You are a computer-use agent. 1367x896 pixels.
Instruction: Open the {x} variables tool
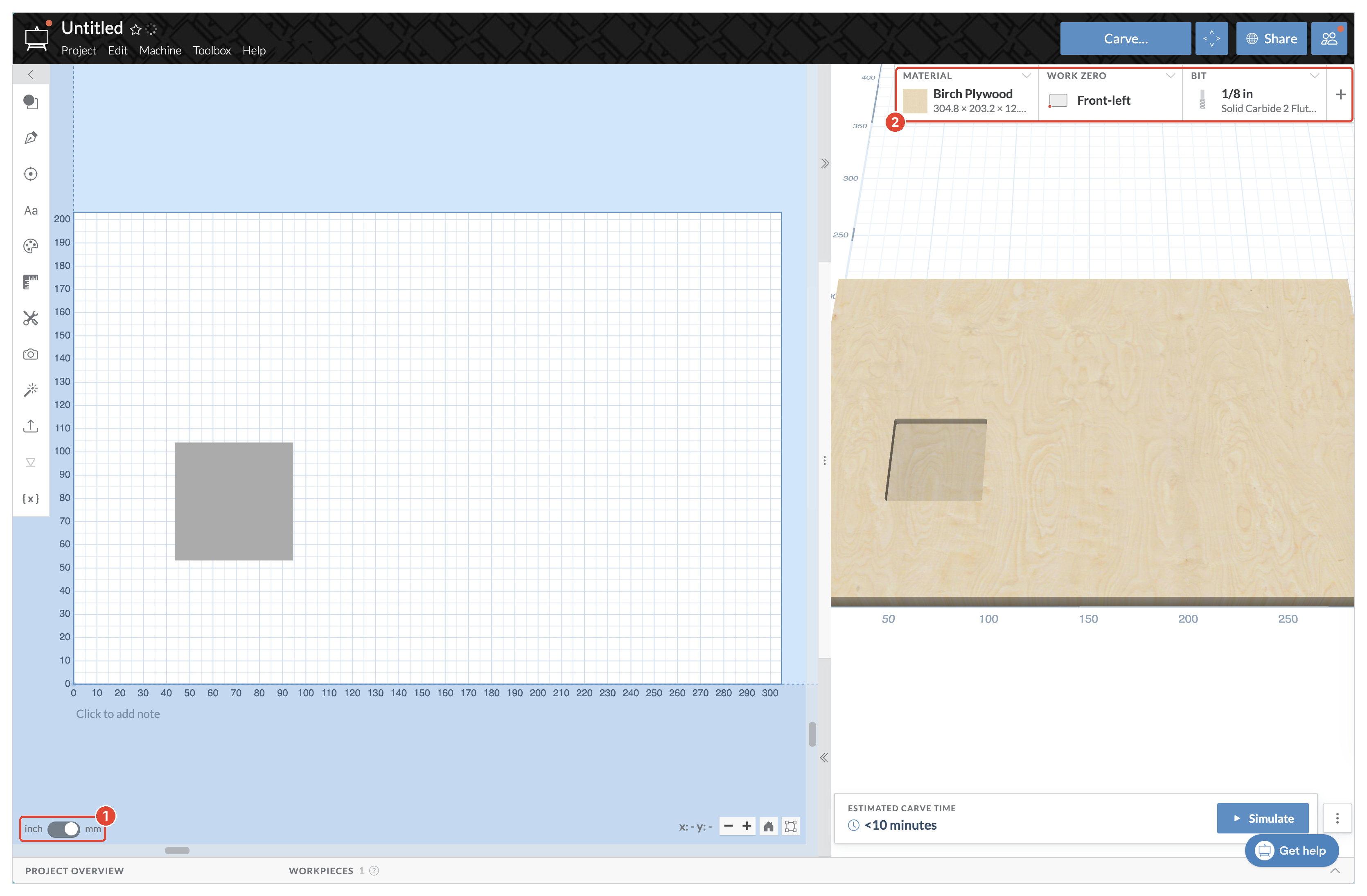(x=30, y=499)
